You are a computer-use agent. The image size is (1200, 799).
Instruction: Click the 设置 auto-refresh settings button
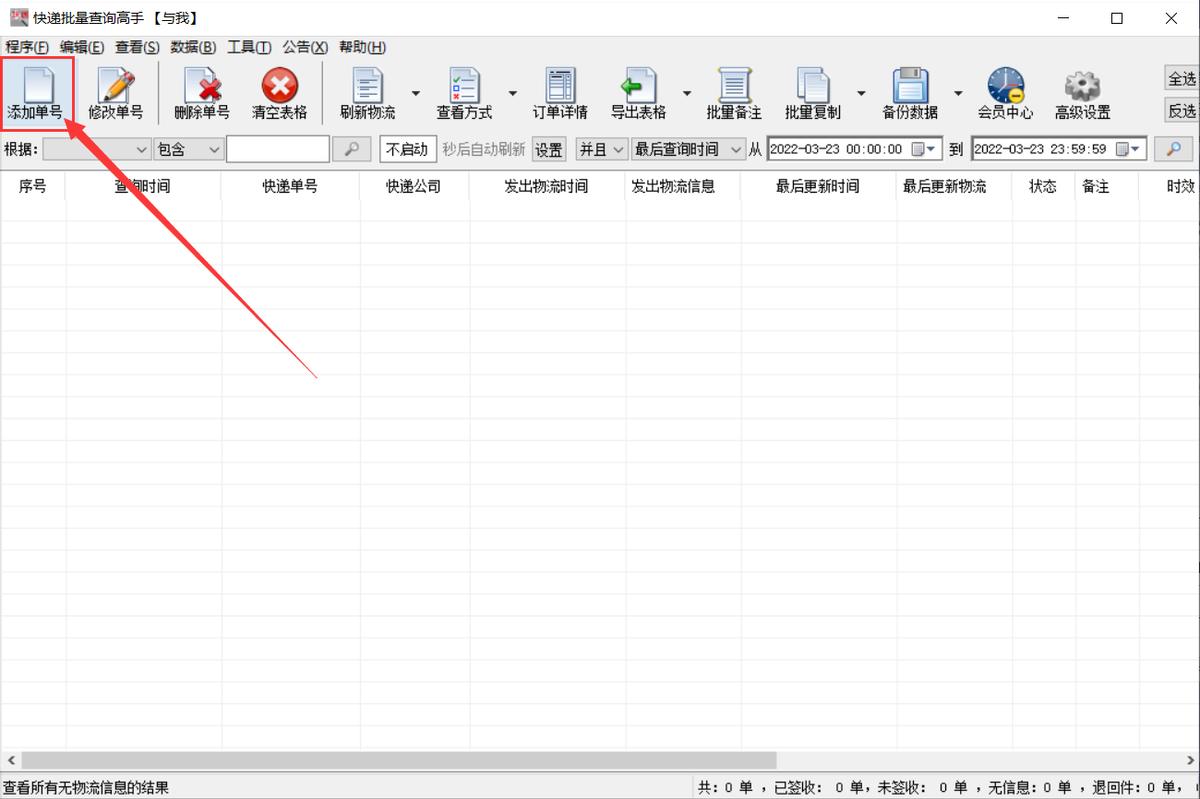point(549,149)
